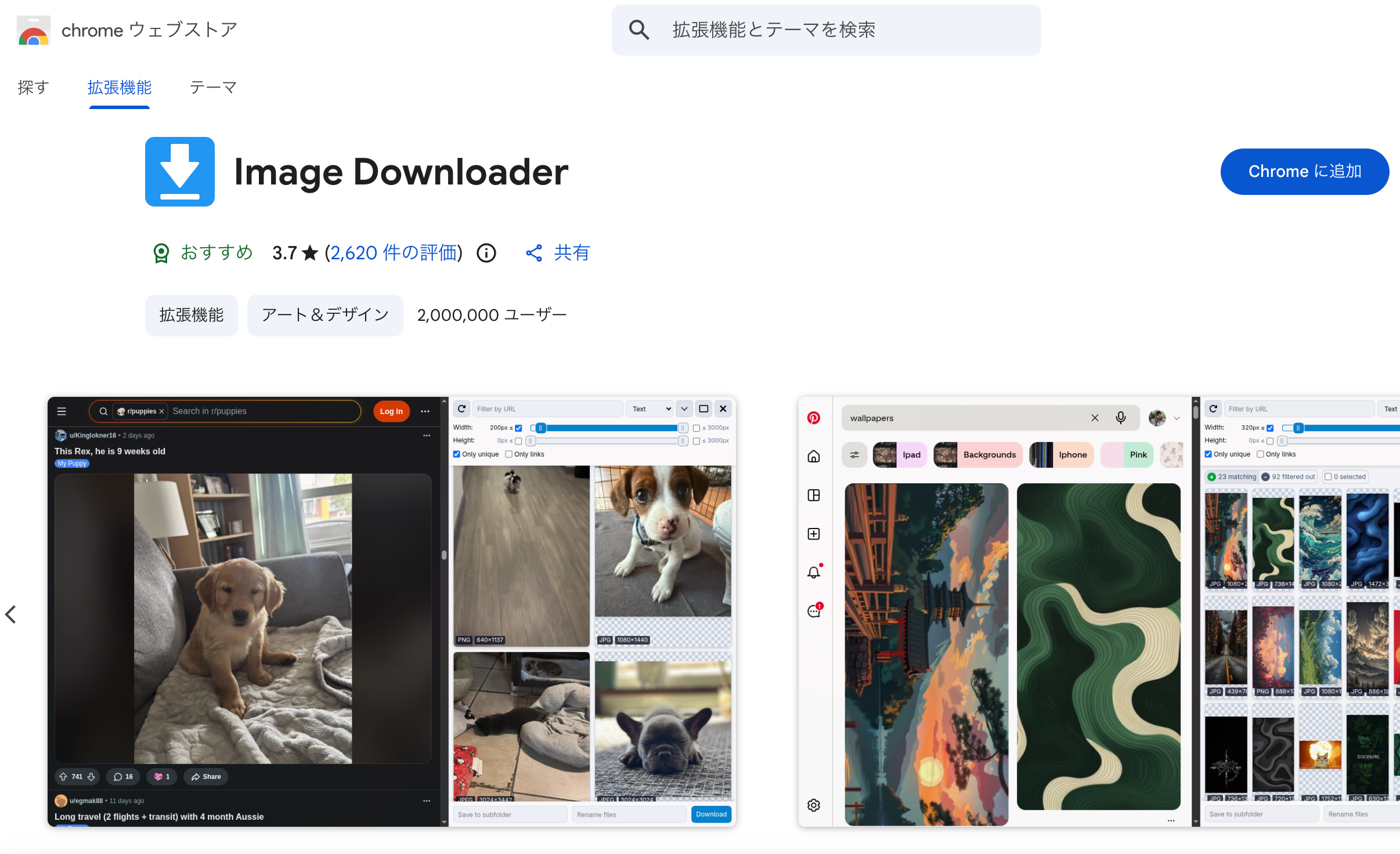
Task: Click microphone icon in wallpapers search
Action: 1121,418
